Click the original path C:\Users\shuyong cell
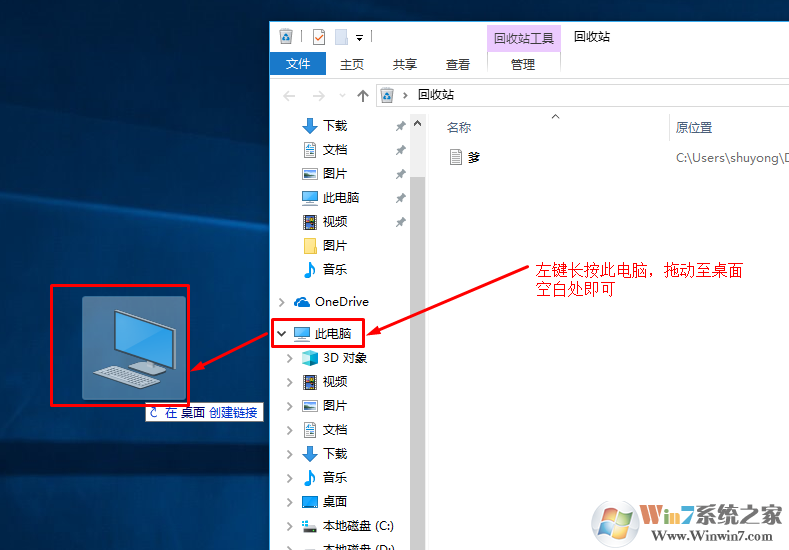 tap(732, 158)
